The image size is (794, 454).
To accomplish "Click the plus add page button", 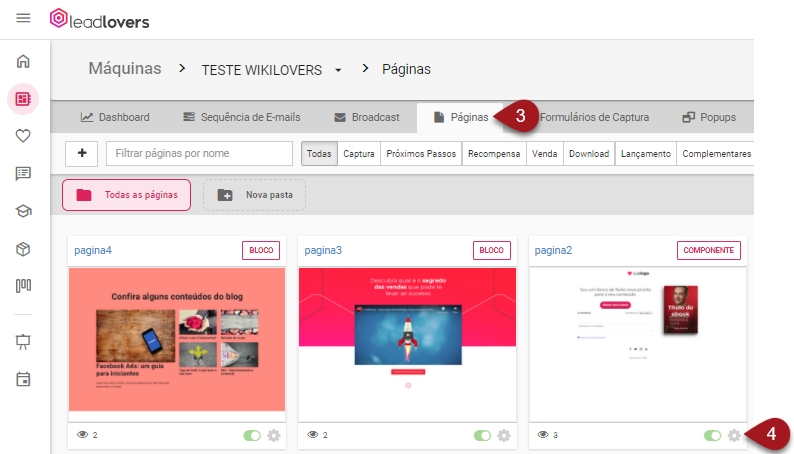I will pos(81,154).
